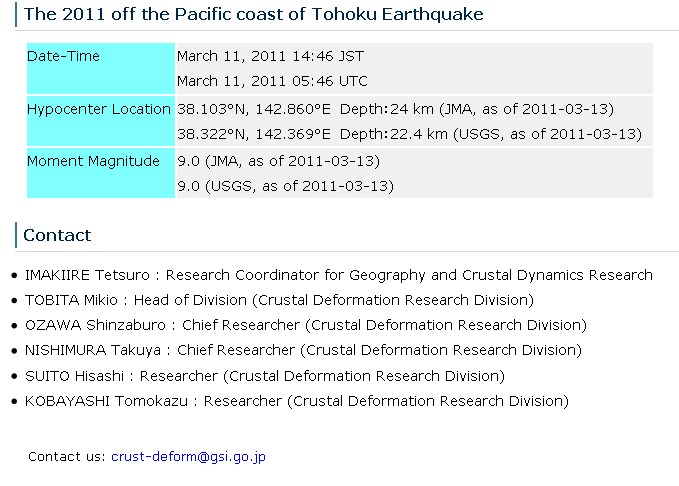
Task: Click the KOBAYASHI Tomokazu contact entry
Action: (x=297, y=401)
